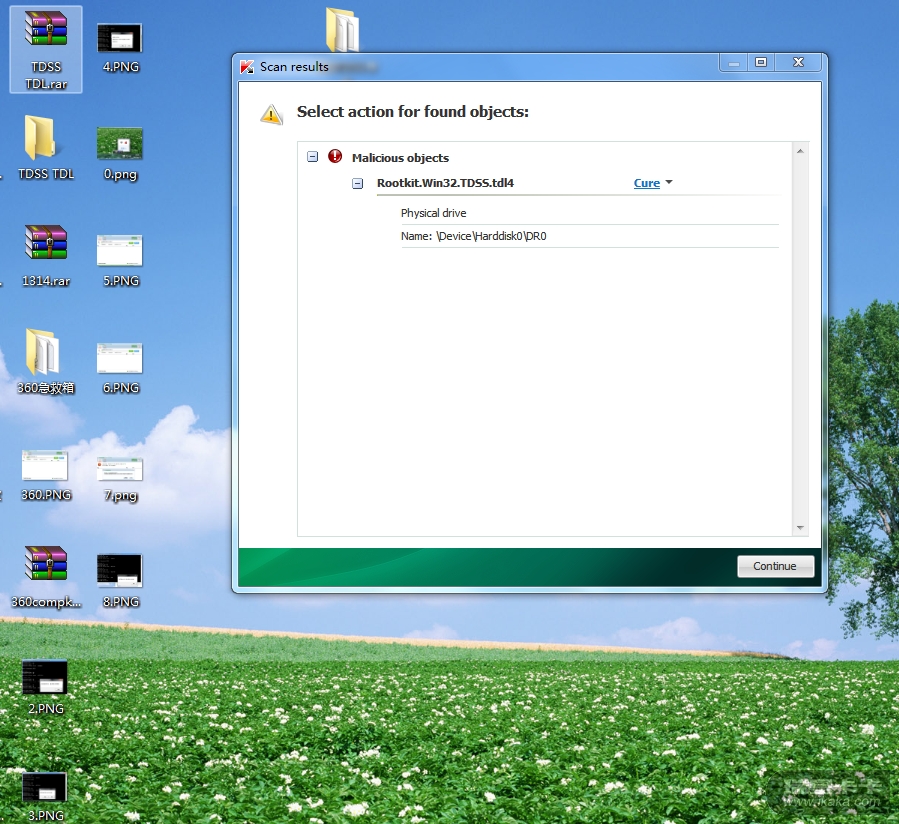Select the TDSS TDL folder icon
This screenshot has height=824, width=899.
point(40,139)
